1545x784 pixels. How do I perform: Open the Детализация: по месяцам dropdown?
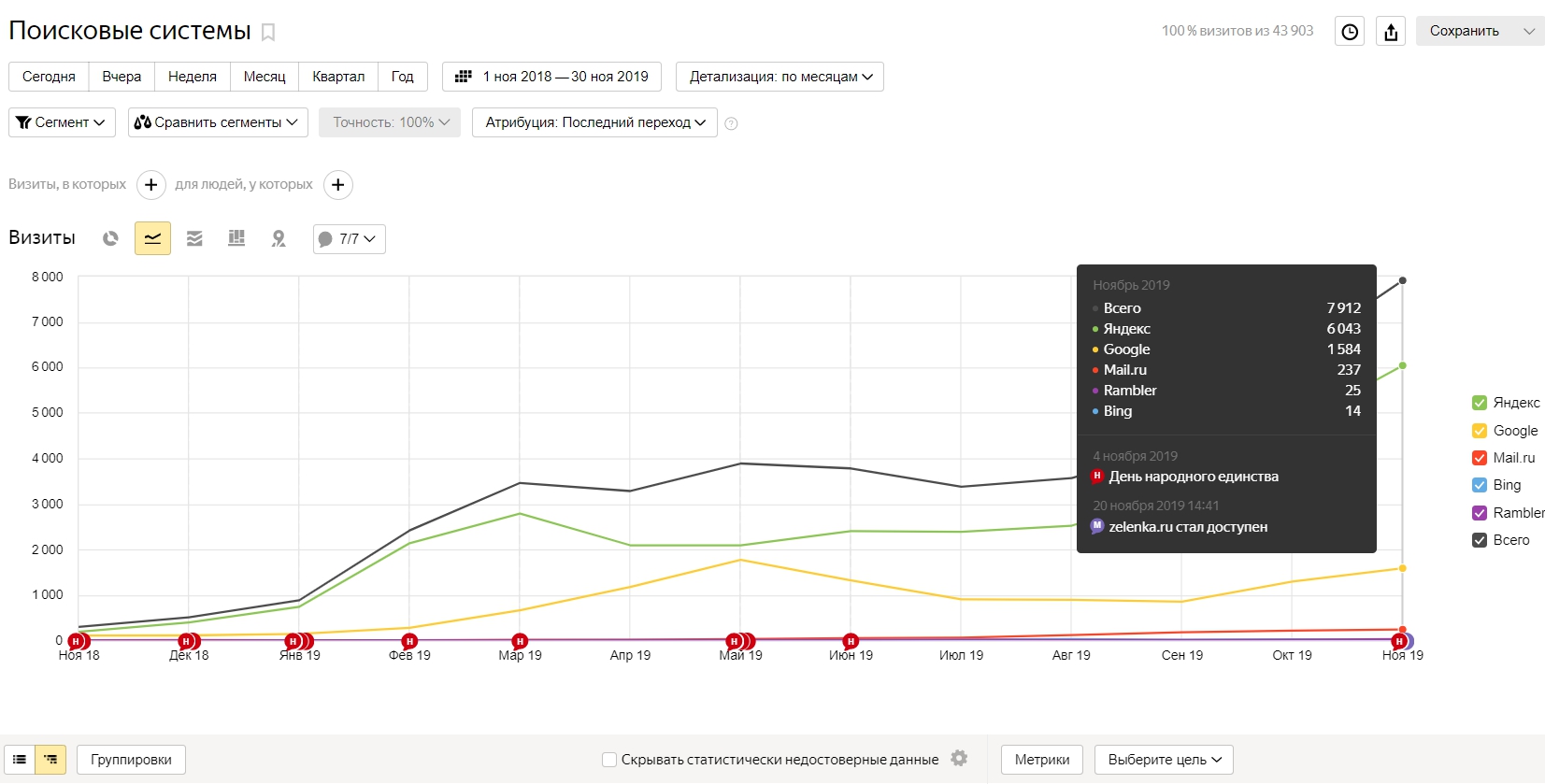(780, 77)
